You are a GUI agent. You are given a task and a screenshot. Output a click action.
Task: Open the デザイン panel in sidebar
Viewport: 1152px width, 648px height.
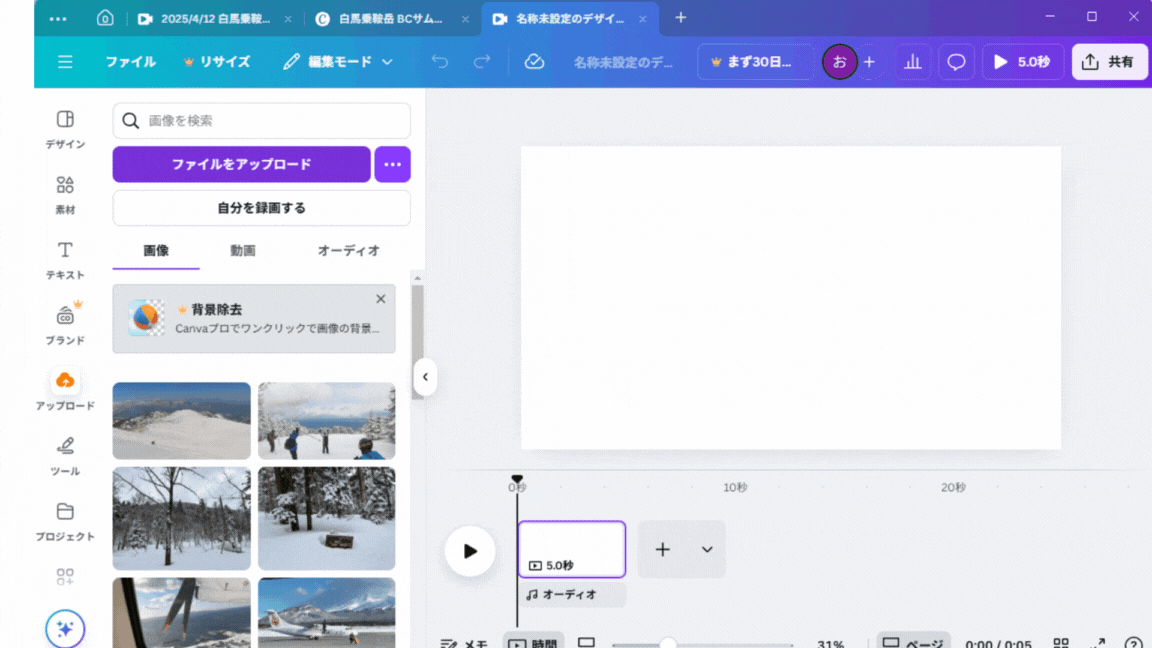pos(65,129)
